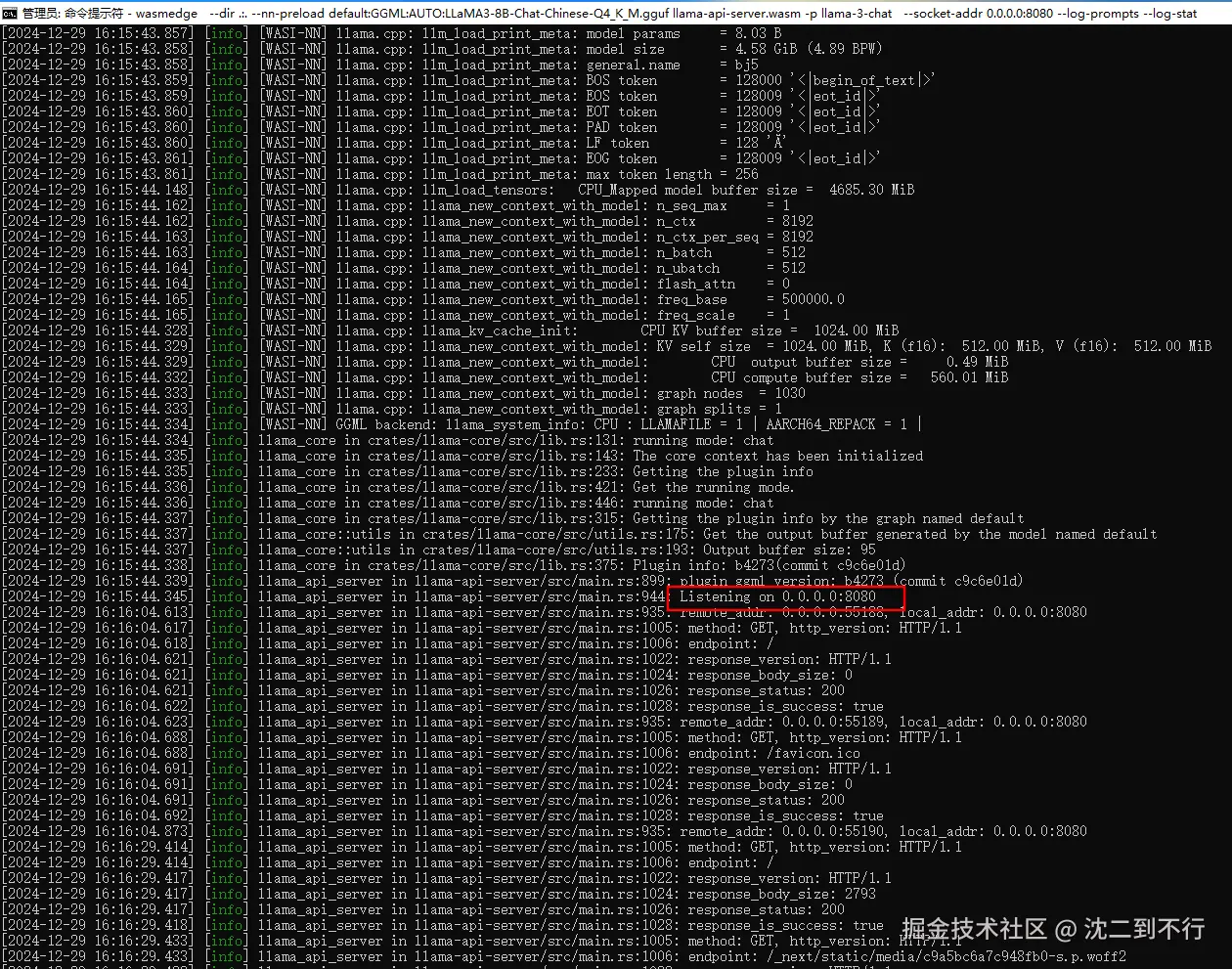Screen dimensions: 1232x969
Task: Click the 'Output buffer size: 95' line
Action: click(x=439, y=550)
